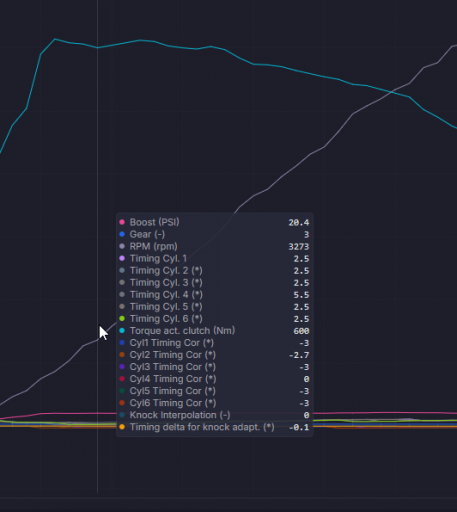Click the Gear (-) tooltip row

pos(214,234)
